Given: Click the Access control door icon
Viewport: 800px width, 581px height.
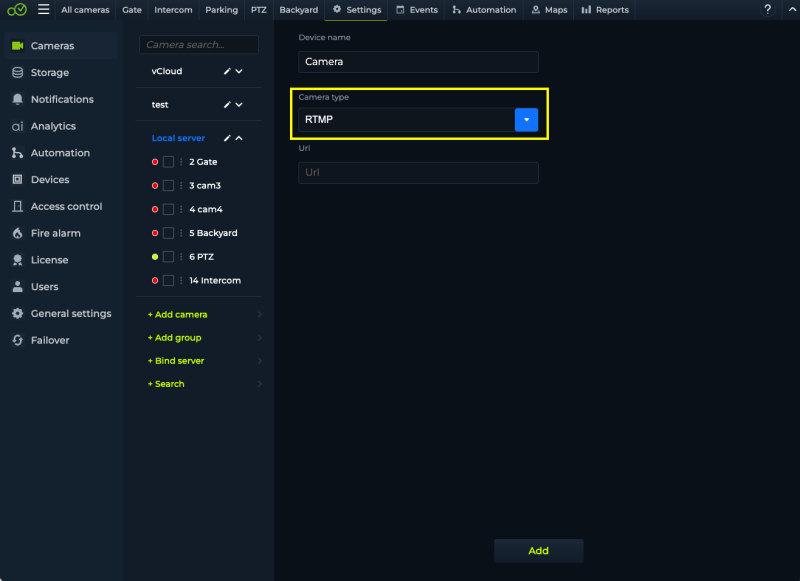Looking at the screenshot, I should point(17,206).
